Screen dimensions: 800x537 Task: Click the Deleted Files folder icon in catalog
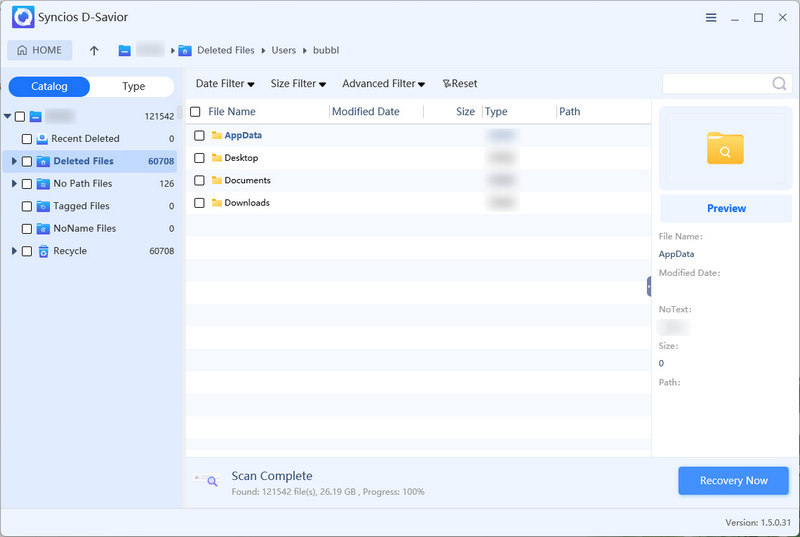pos(43,161)
